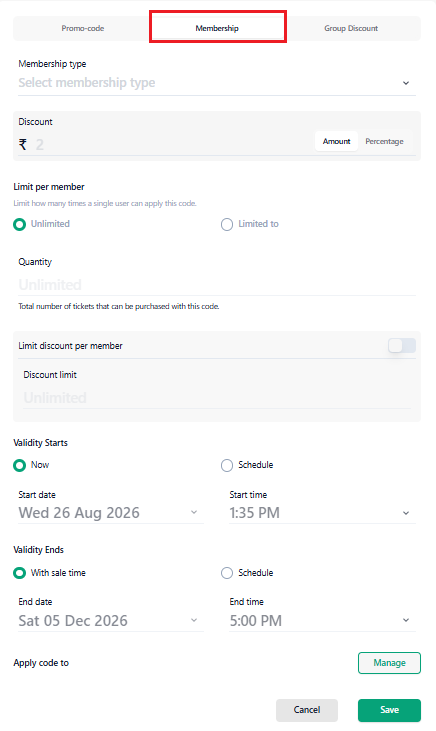The width and height of the screenshot is (436, 731).
Task: Switch discount to Percentage
Action: (384, 141)
